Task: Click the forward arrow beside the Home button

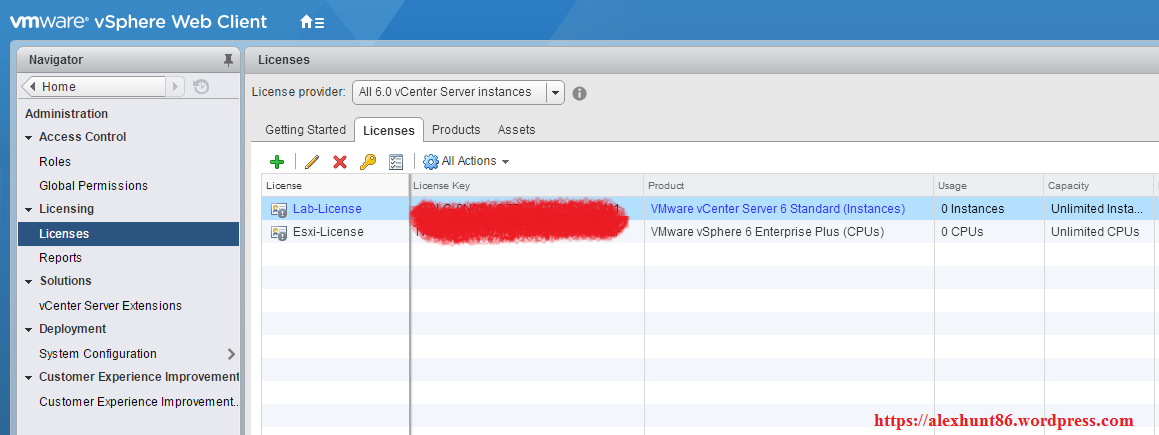Action: 175,86
